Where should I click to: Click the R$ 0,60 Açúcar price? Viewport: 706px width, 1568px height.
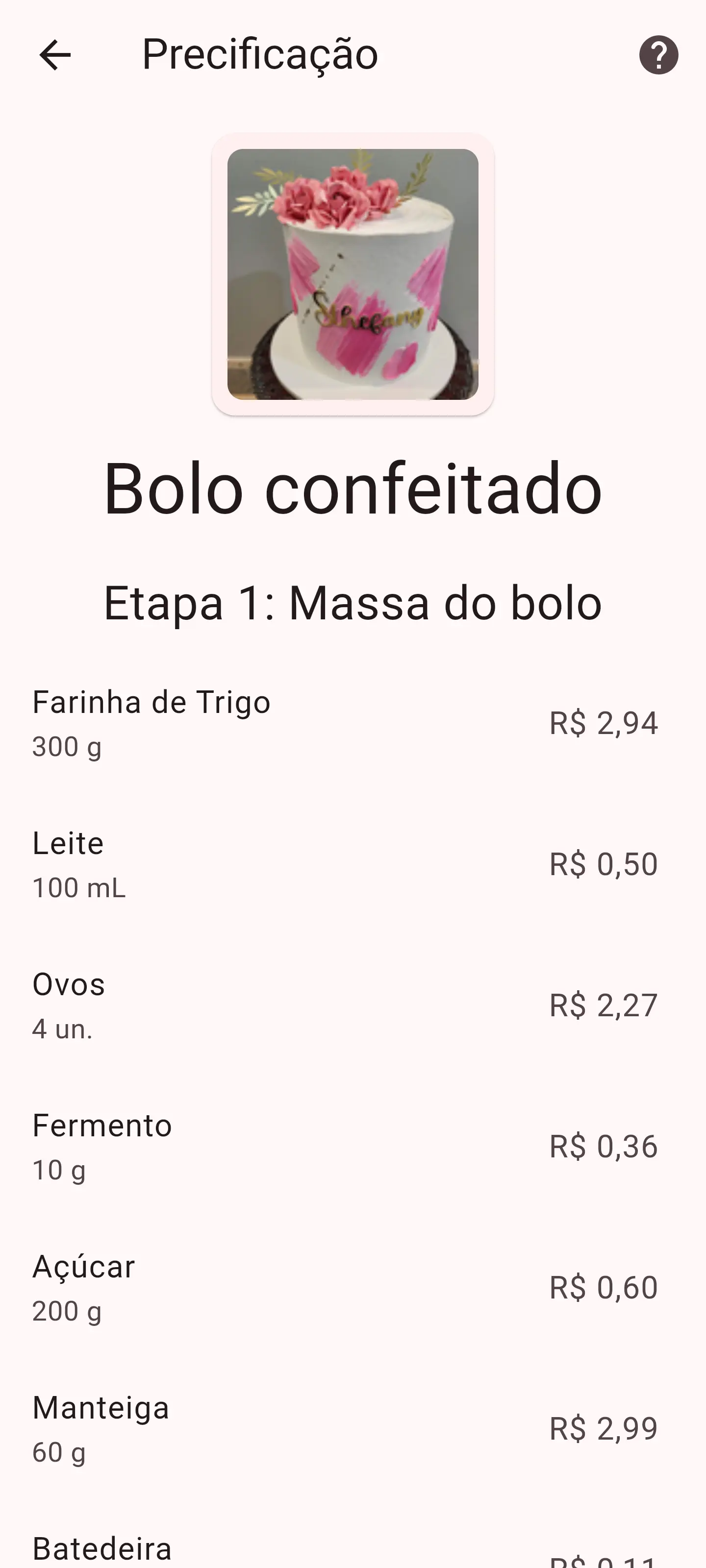click(603, 1288)
